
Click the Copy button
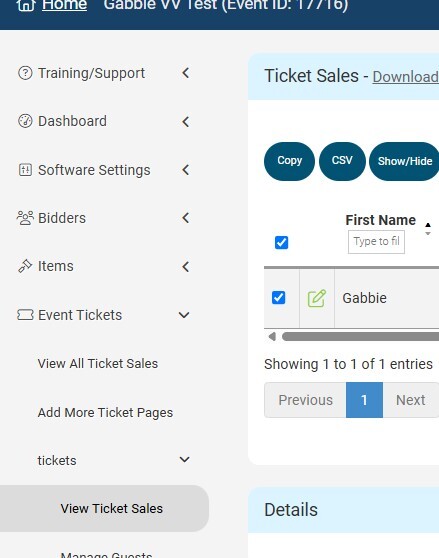(290, 161)
